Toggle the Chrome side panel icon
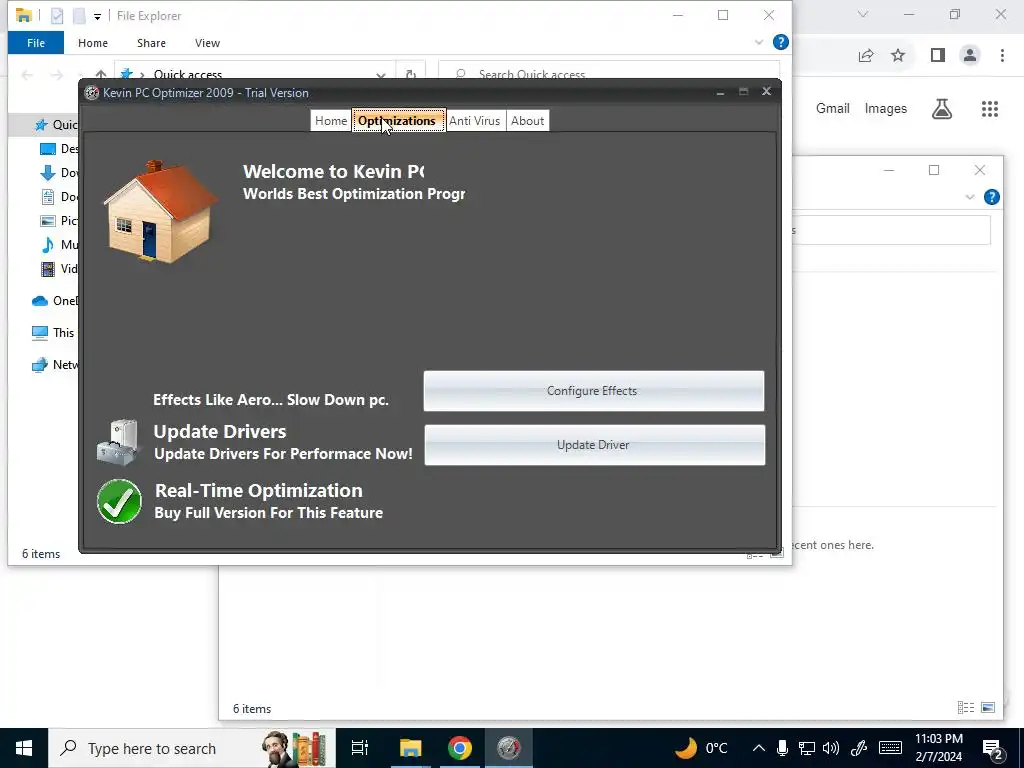The image size is (1024, 768). click(x=938, y=56)
